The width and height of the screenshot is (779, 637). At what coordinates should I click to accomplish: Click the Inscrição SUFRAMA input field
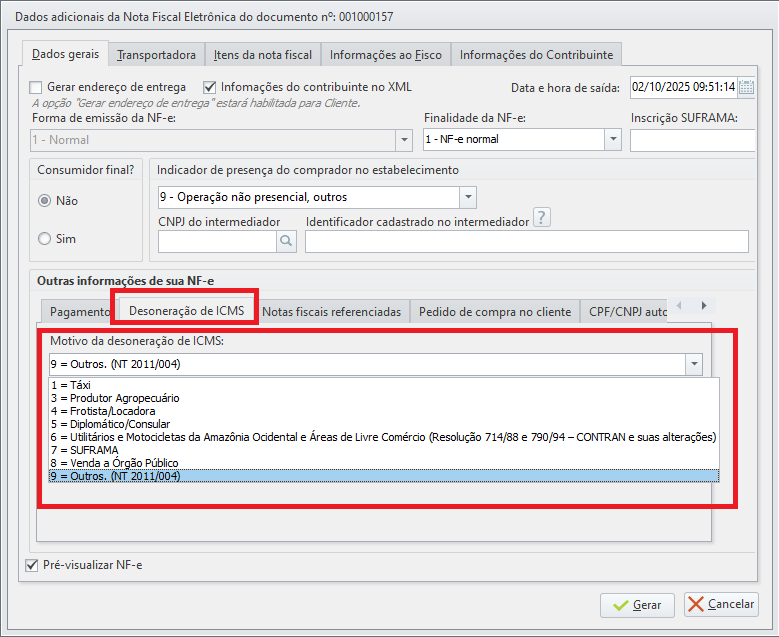(x=693, y=140)
